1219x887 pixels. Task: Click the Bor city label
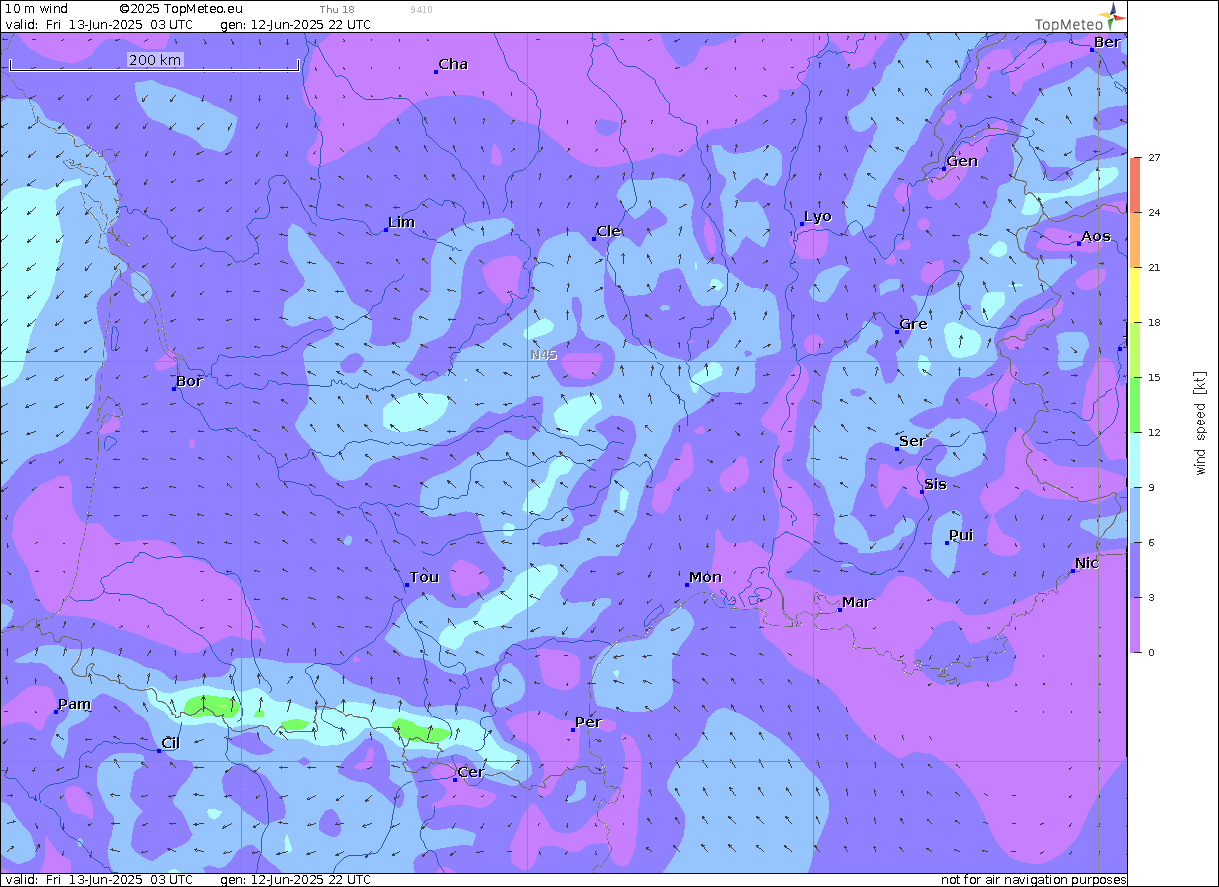point(189,381)
